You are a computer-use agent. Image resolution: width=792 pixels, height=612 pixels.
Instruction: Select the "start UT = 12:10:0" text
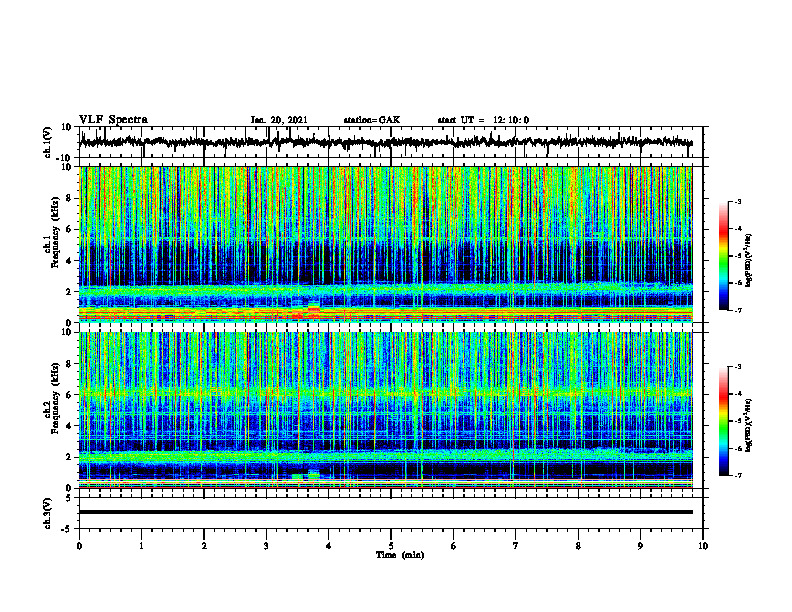click(x=483, y=120)
